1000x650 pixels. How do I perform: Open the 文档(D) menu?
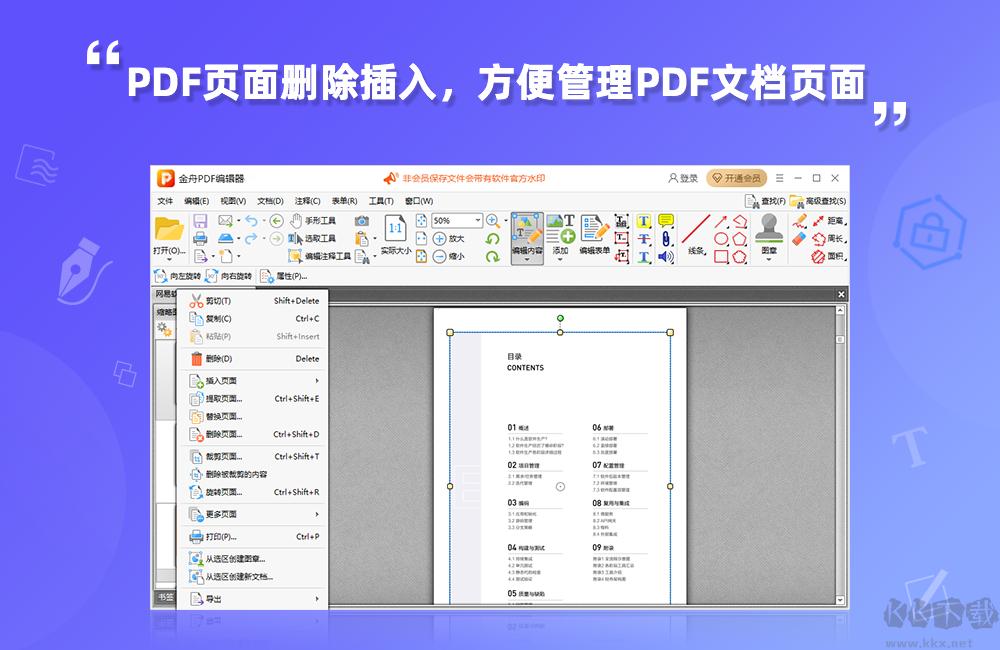270,199
